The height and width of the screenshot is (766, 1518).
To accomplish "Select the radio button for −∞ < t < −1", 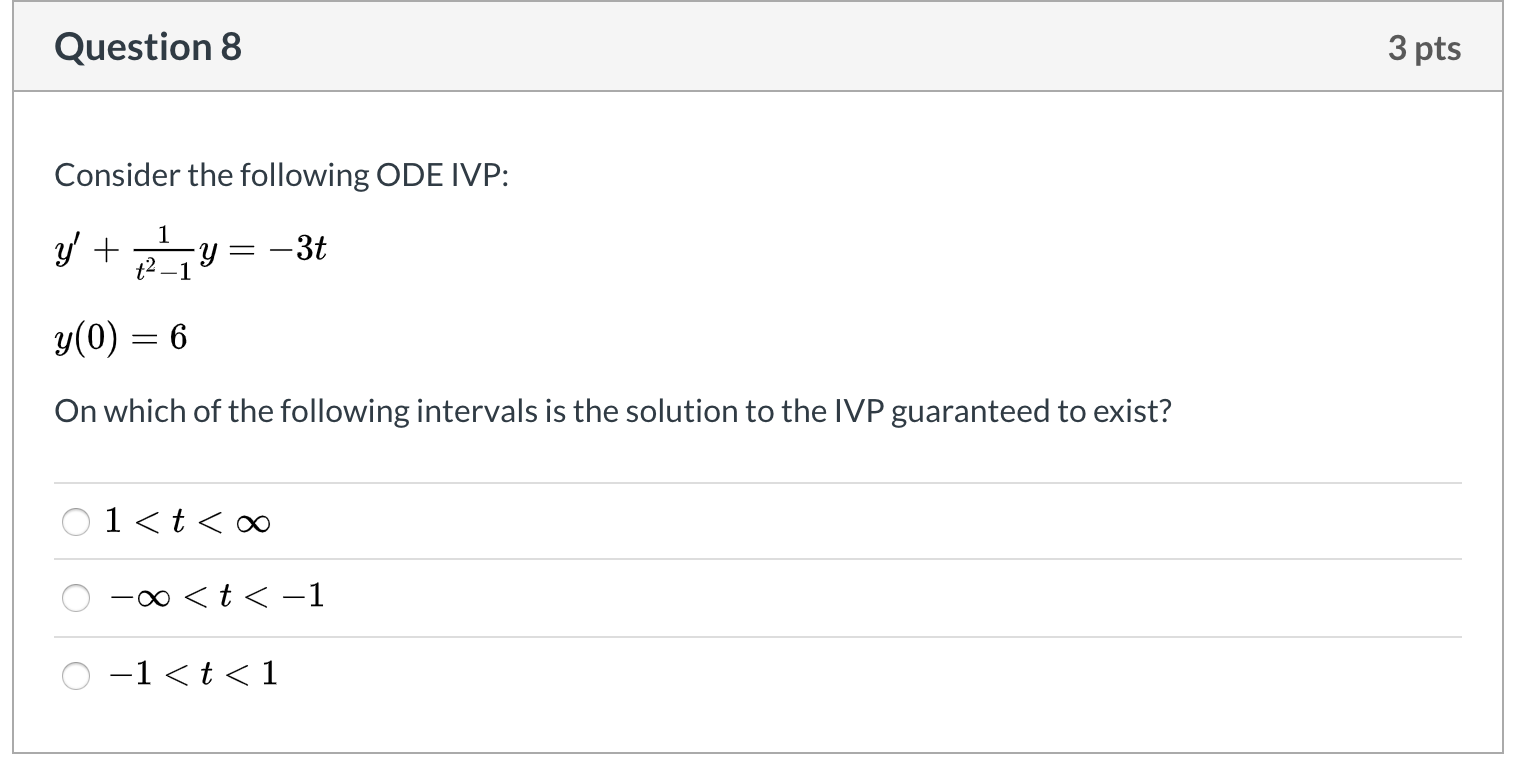I will pos(75,598).
